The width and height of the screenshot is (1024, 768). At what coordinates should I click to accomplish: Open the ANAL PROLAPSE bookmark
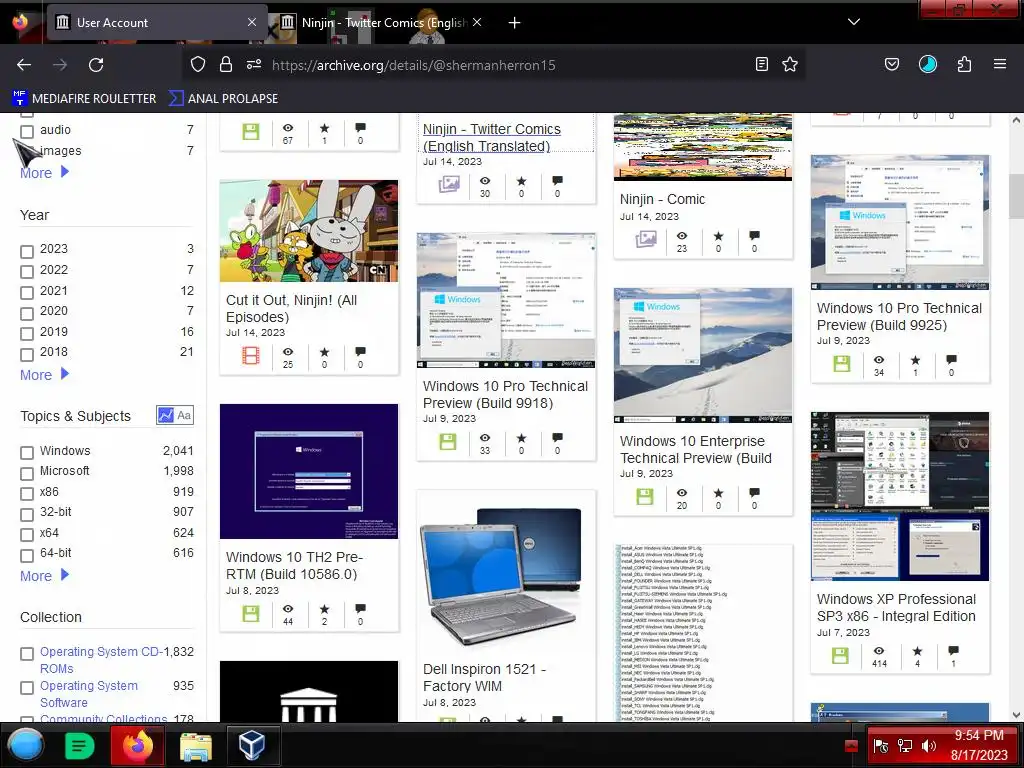click(223, 99)
